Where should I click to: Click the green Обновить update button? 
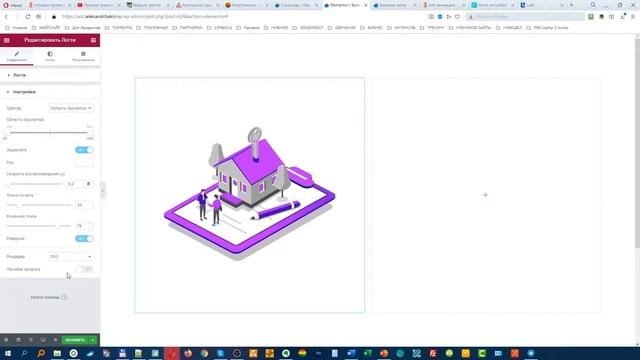[x=75, y=340]
